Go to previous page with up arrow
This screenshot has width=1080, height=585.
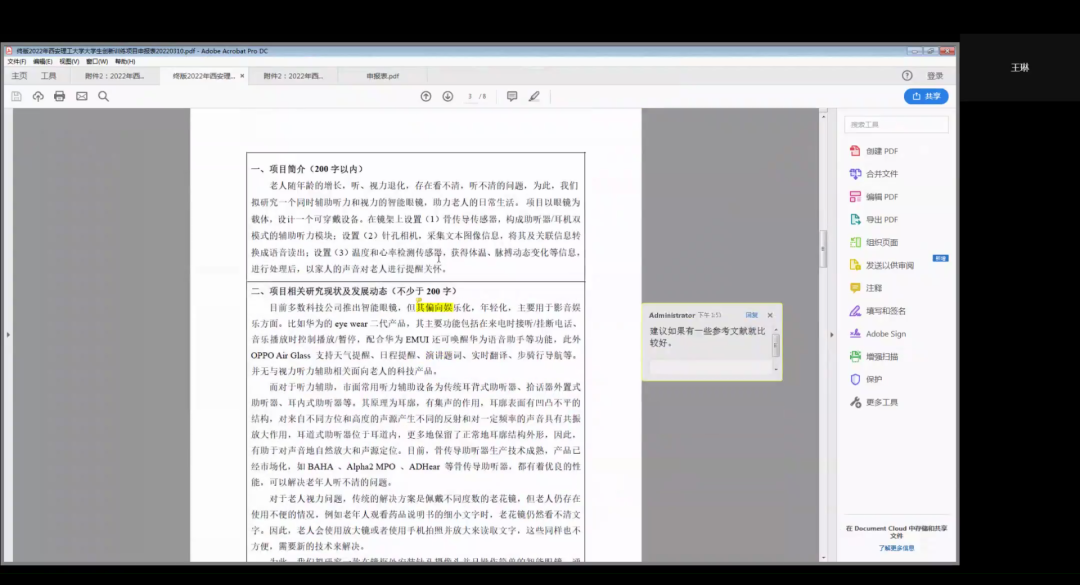pos(426,96)
